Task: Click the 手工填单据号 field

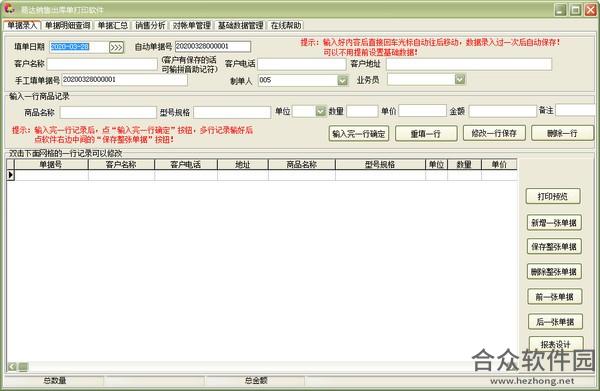Action: point(124,80)
